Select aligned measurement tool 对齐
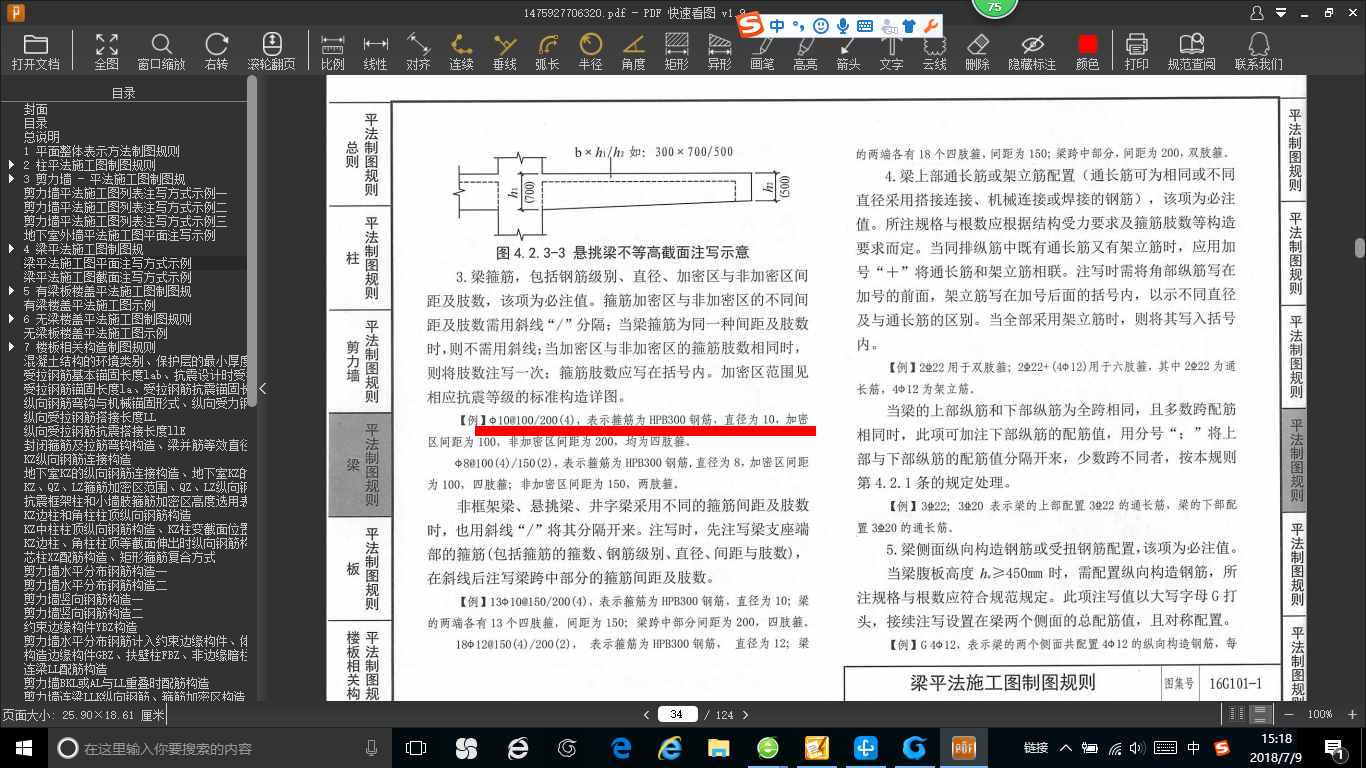The height and width of the screenshot is (768, 1366). pyautogui.click(x=418, y=52)
